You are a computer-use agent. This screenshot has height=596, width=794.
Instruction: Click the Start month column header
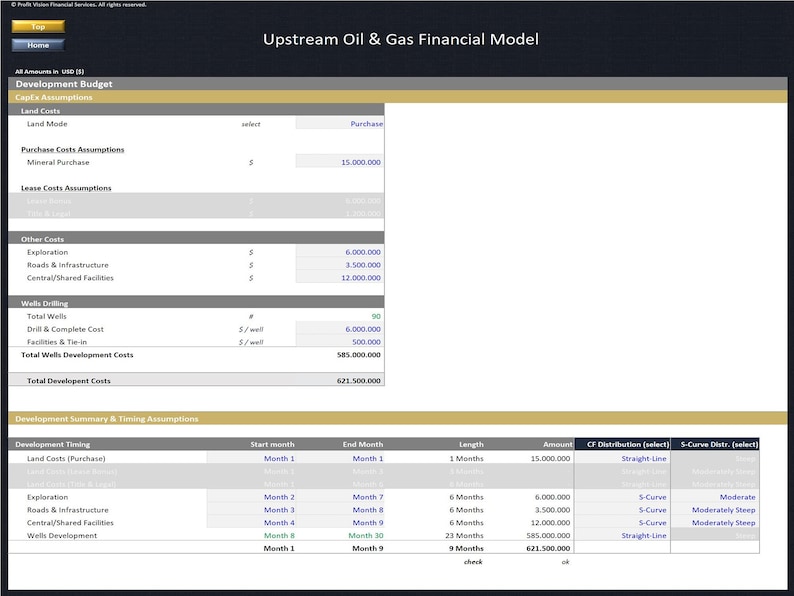click(x=272, y=444)
